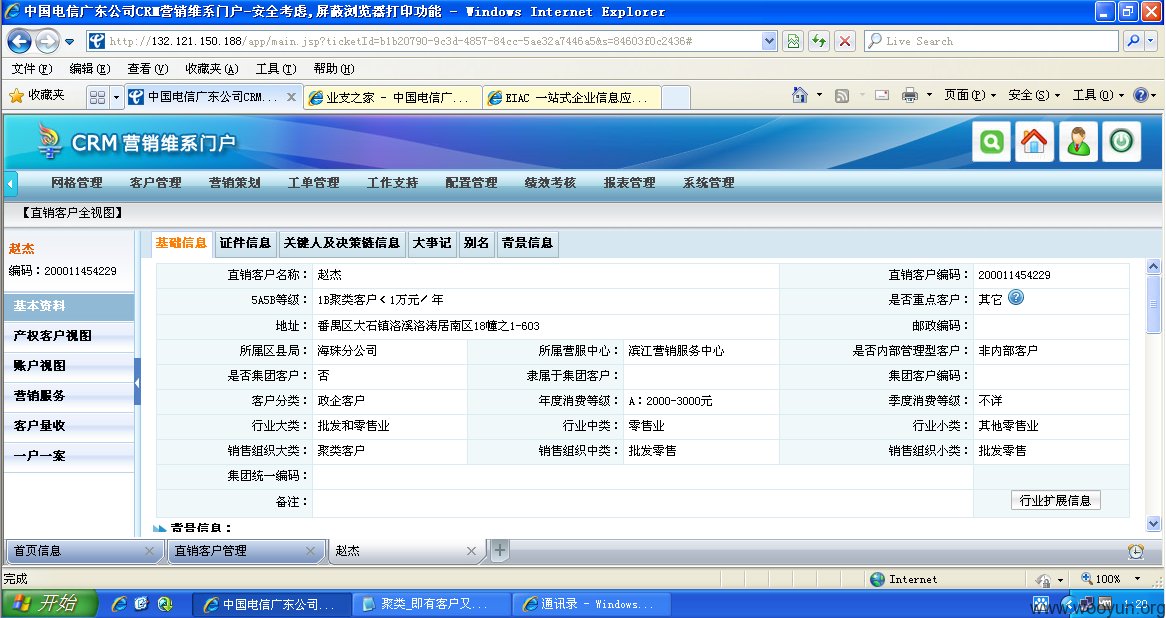This screenshot has width=1166, height=618.
Task: Open the 客户管理 navigation menu
Action: click(155, 182)
